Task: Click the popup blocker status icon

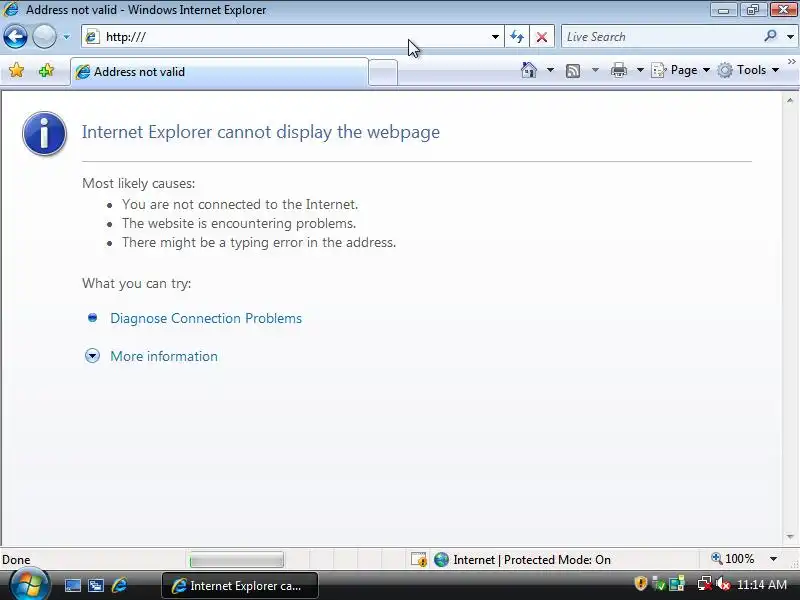Action: 419,560
